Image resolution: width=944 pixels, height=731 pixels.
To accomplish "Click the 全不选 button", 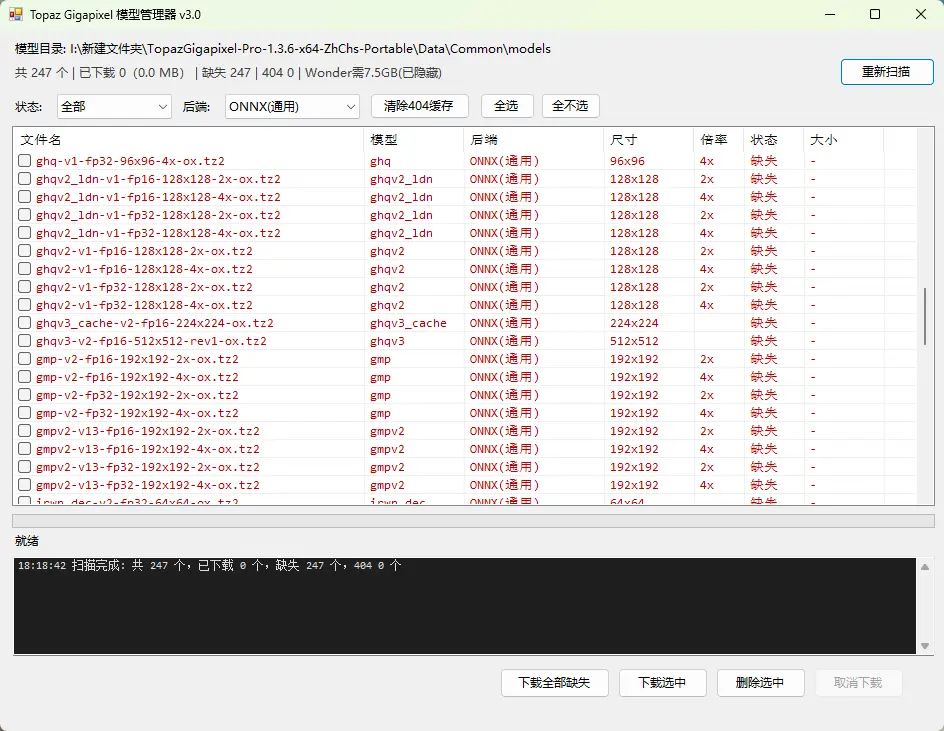I will tap(570, 106).
